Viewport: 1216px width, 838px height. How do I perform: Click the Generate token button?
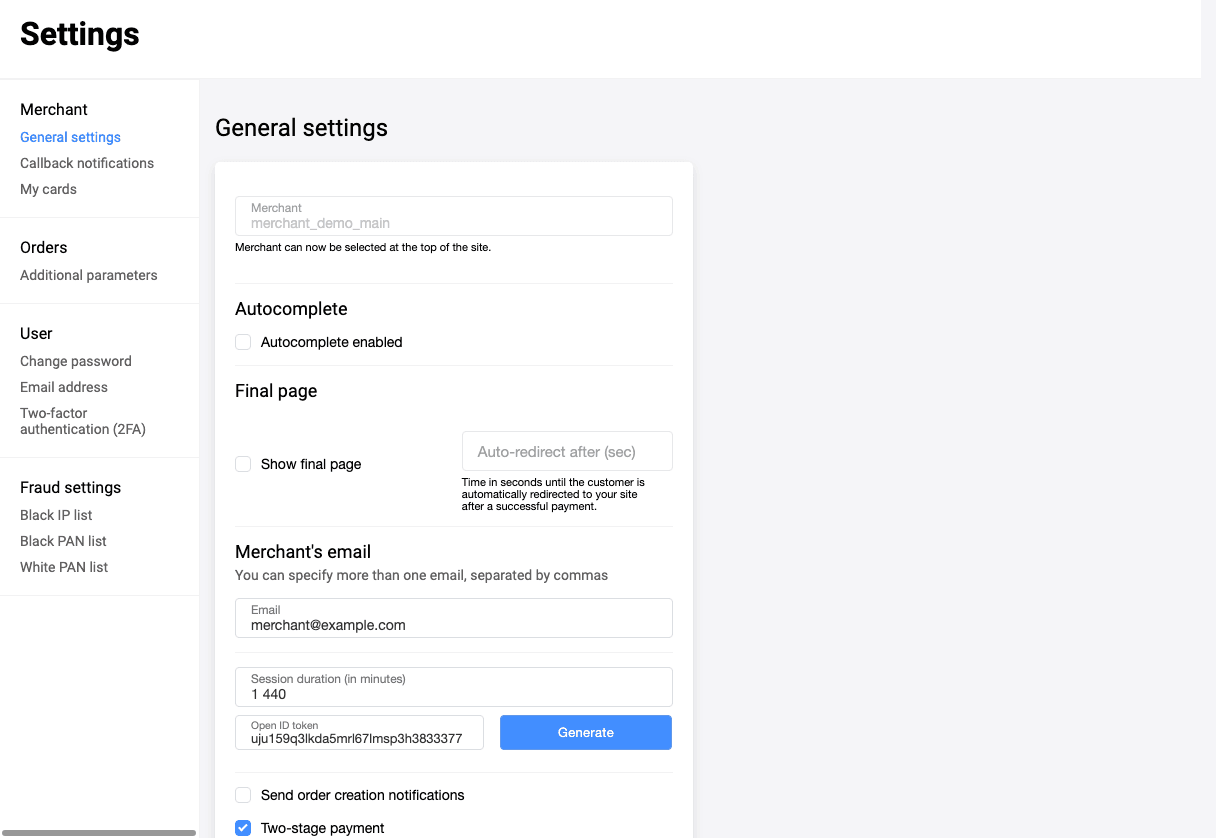(x=585, y=732)
